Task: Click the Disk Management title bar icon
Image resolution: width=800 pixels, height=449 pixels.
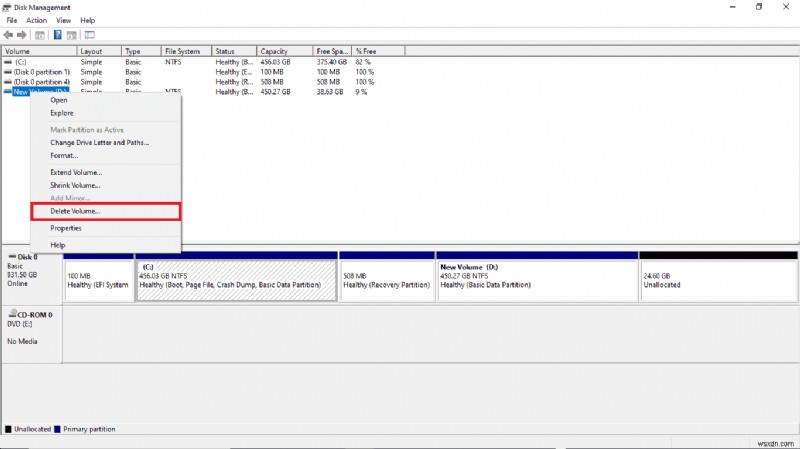Action: pos(7,7)
